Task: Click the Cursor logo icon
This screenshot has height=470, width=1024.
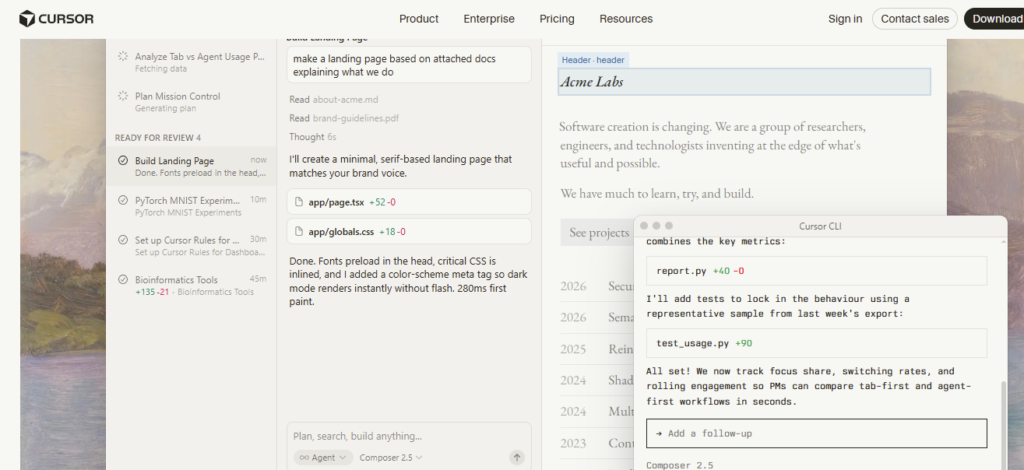Action: click(27, 19)
